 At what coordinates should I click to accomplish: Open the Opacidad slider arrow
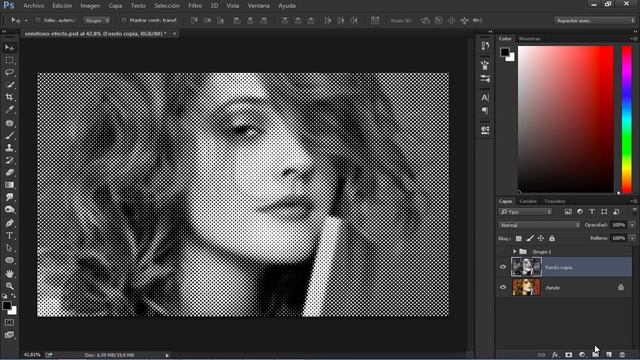click(632, 225)
